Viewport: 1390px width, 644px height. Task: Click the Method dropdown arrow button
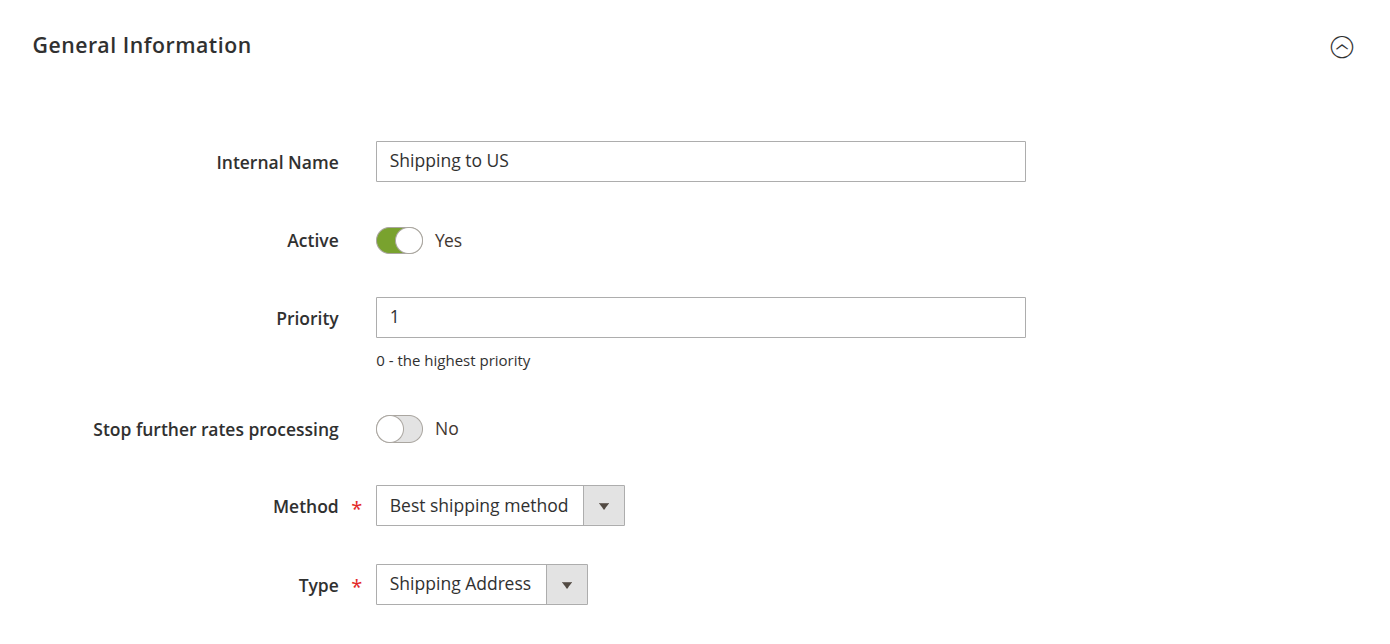(x=603, y=506)
